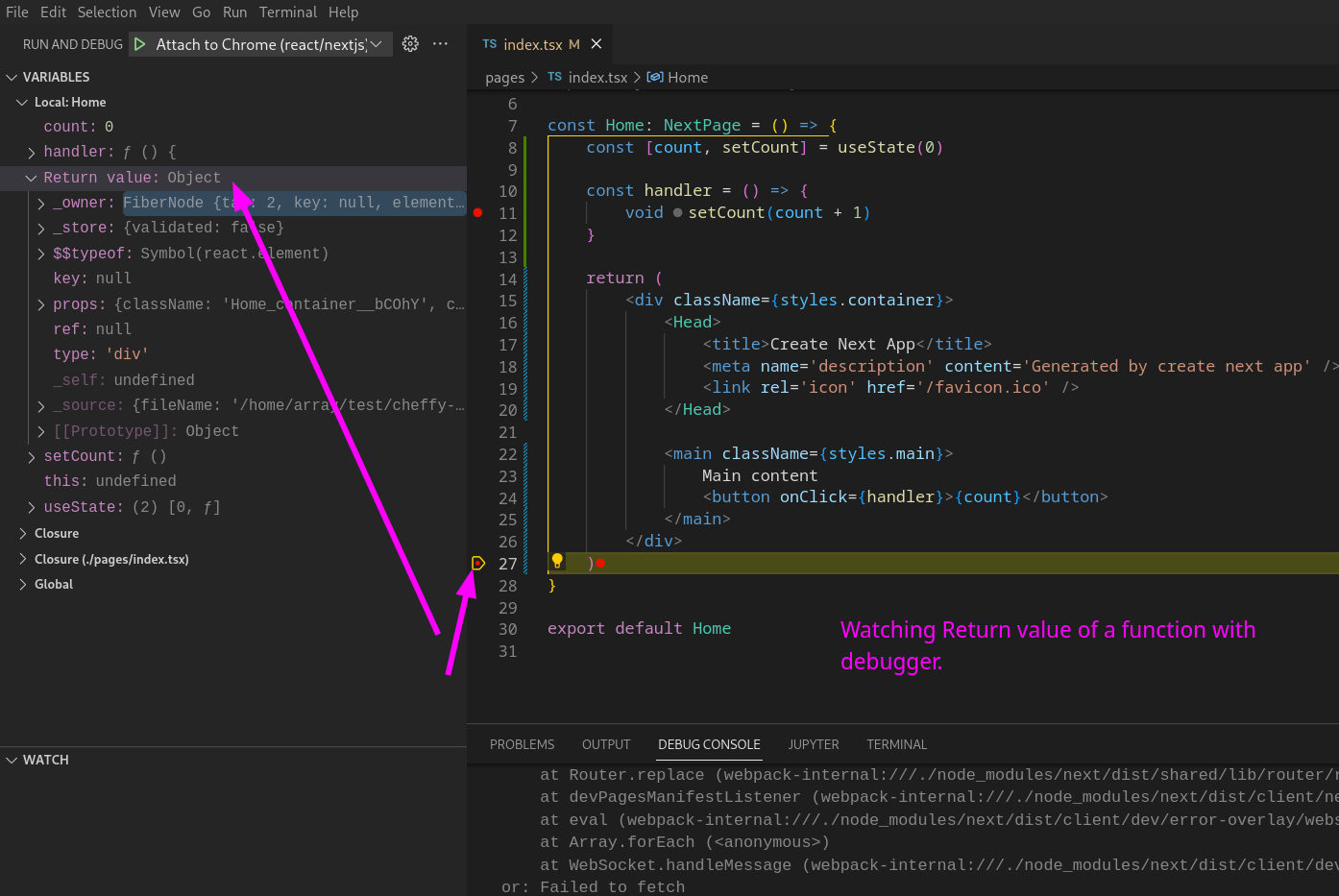Expand the Global scope
Screen dimensions: 1339x896
click(x=22, y=584)
